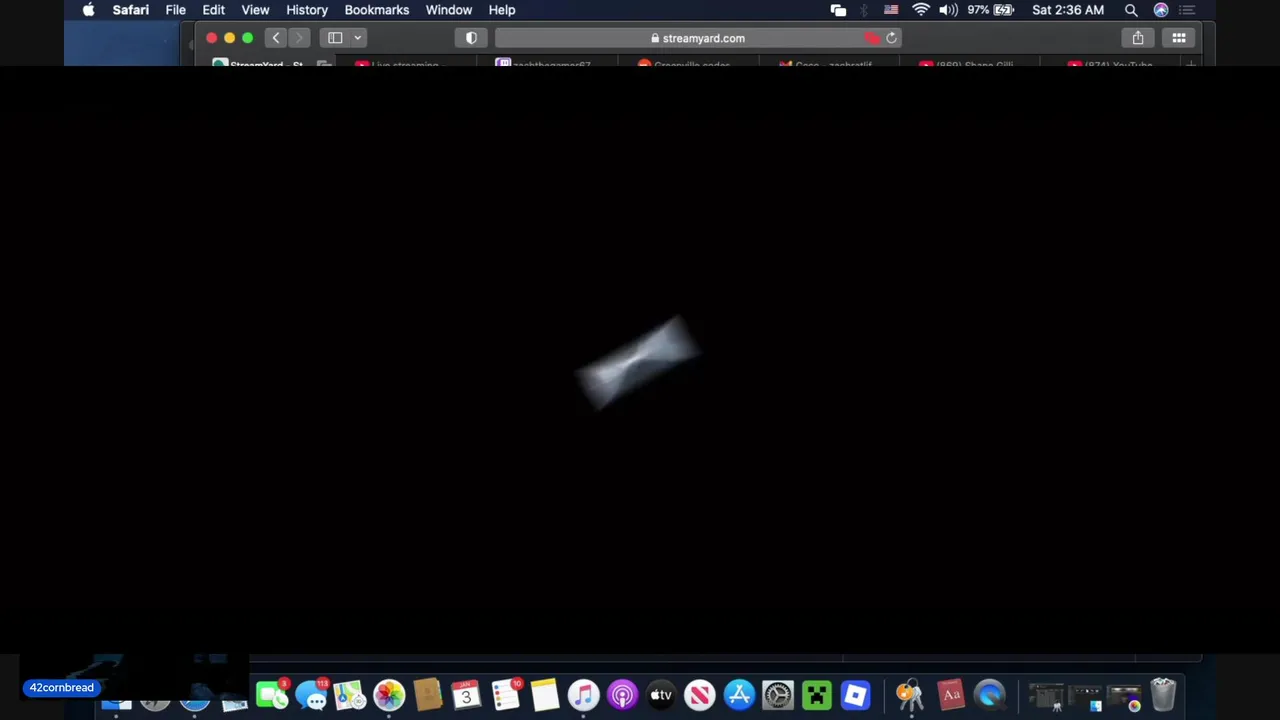This screenshot has height=720, width=1280.
Task: Open Messages from the Dock
Action: (x=312, y=695)
